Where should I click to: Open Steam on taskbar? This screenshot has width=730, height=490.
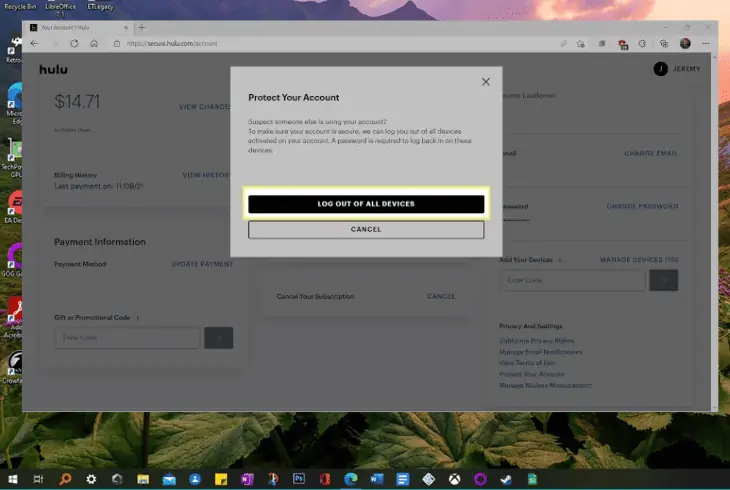(507, 479)
